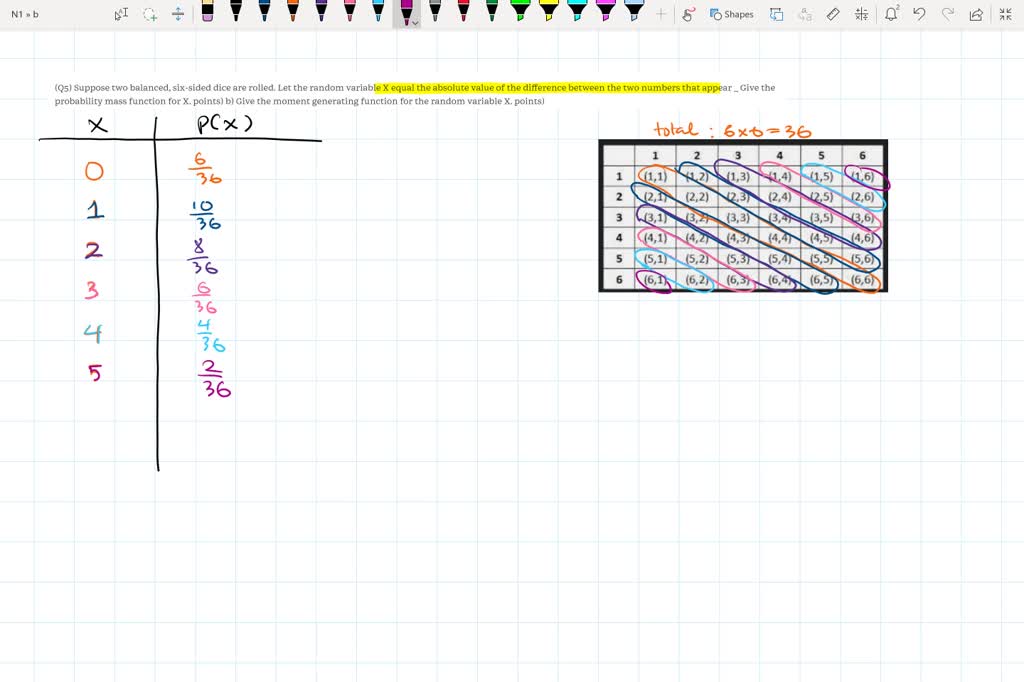
Task: Add a new pen with the plus button
Action: (x=660, y=14)
